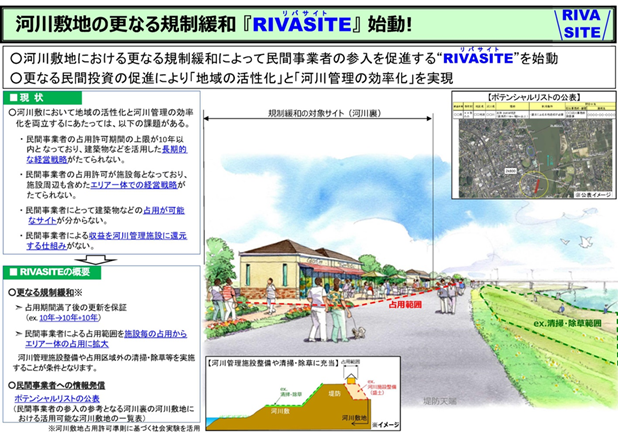Click the 占用期間満了後の更新を保証 line

pyautogui.click(x=72, y=307)
